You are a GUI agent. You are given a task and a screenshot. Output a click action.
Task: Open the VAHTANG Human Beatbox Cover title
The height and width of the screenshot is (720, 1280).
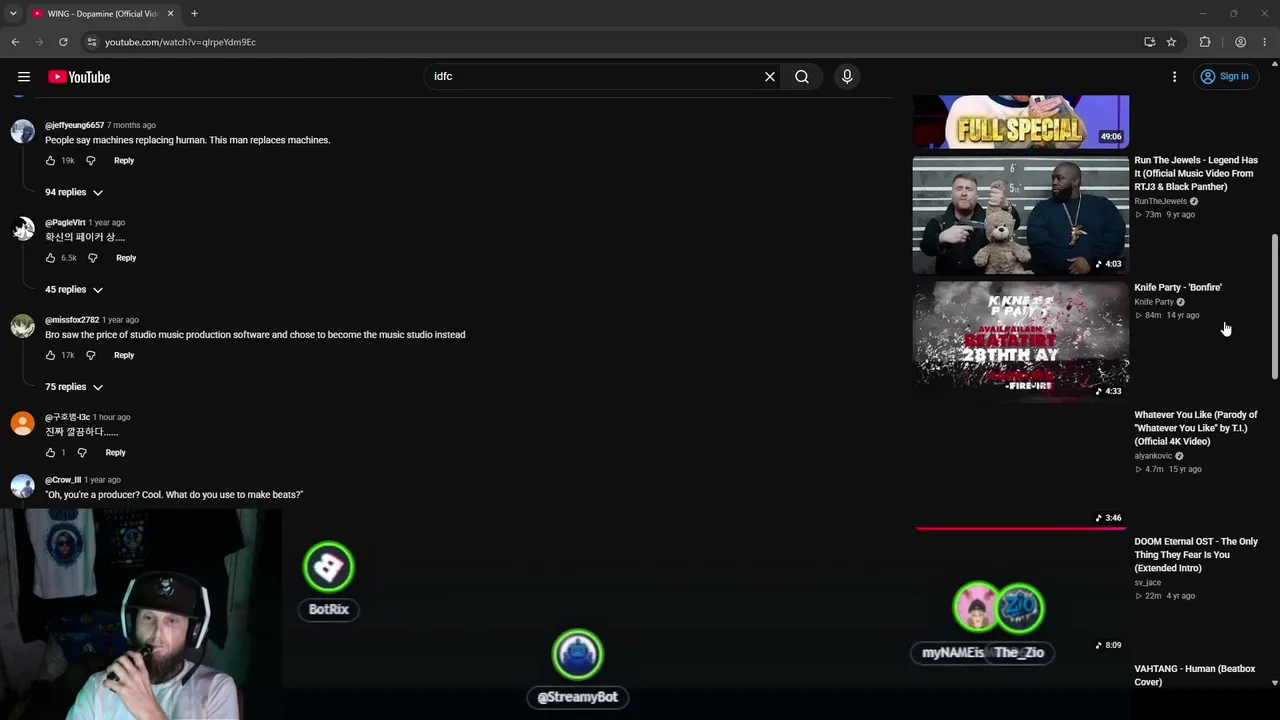click(1195, 675)
